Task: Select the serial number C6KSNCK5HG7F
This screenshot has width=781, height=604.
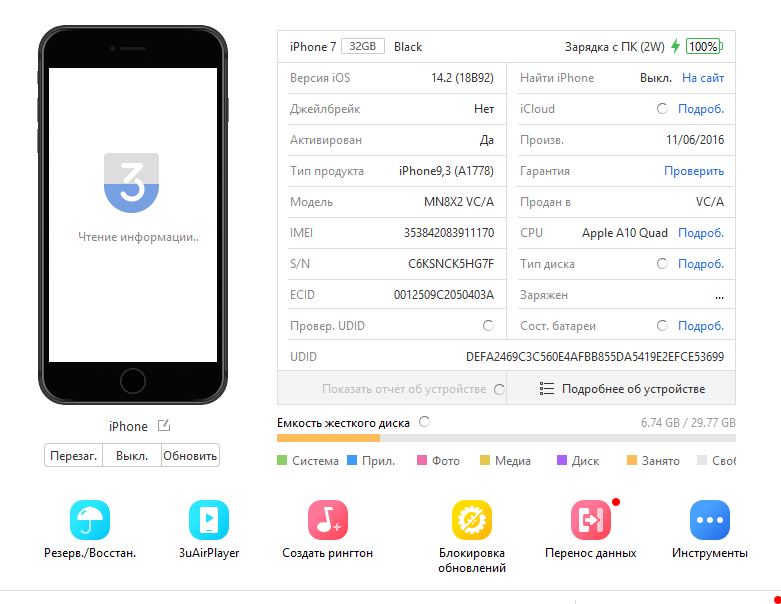Action: click(x=451, y=263)
